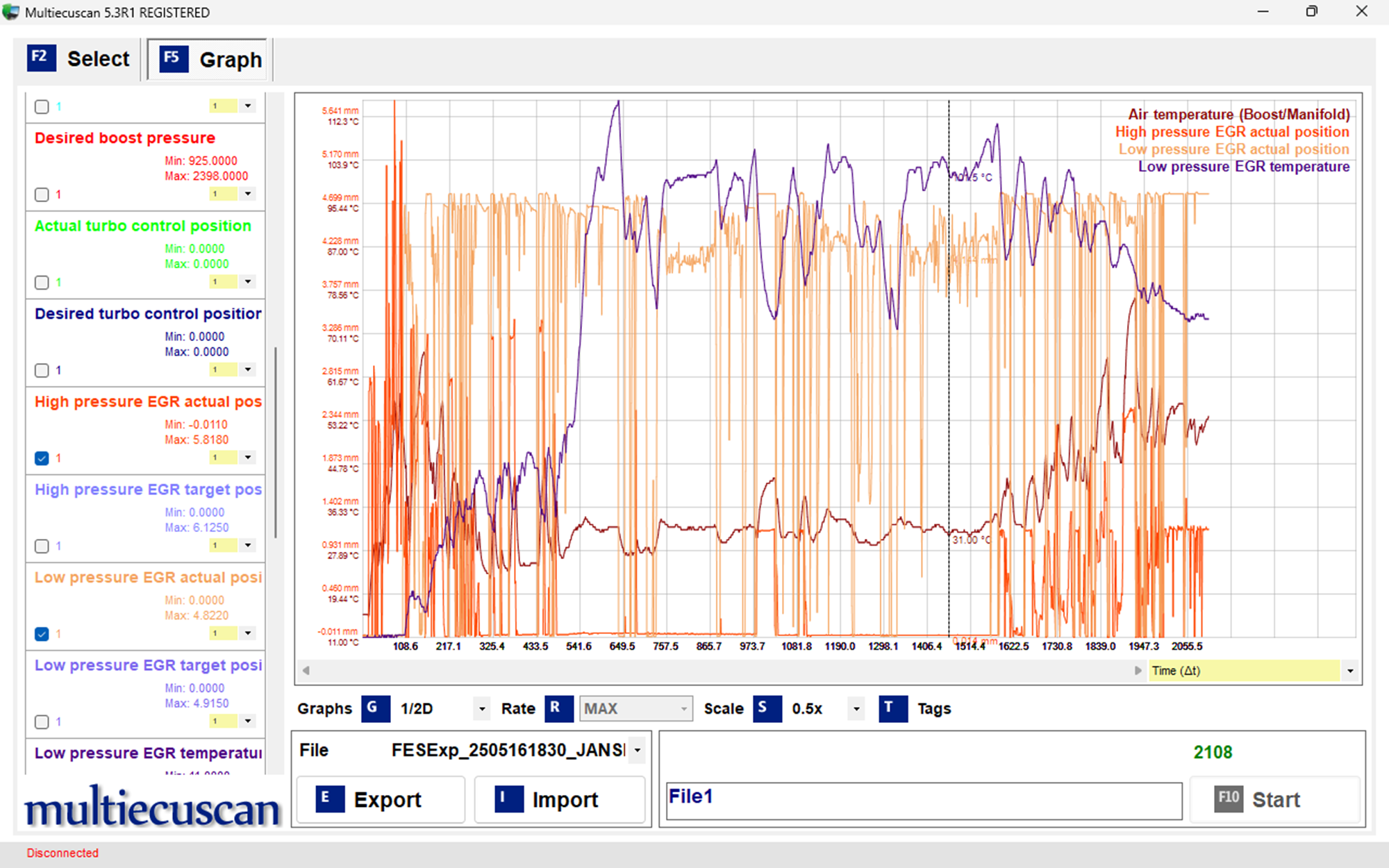Click the multiecuscan logo
Image resolution: width=1389 pixels, height=868 pixels.
pos(151,808)
